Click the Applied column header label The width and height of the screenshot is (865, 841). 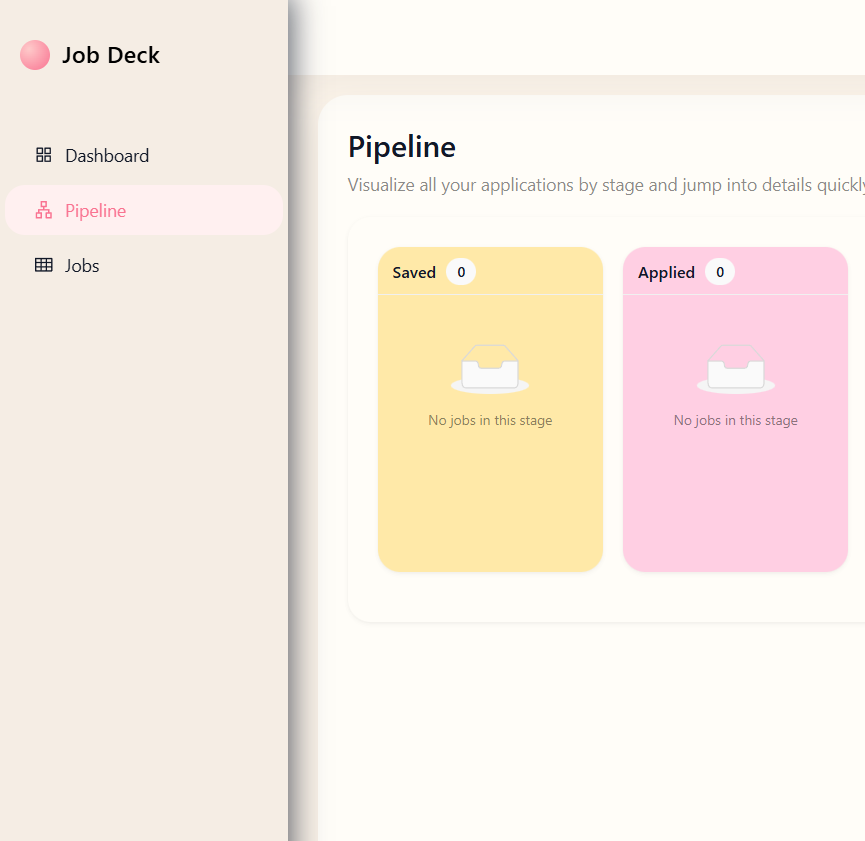666,272
